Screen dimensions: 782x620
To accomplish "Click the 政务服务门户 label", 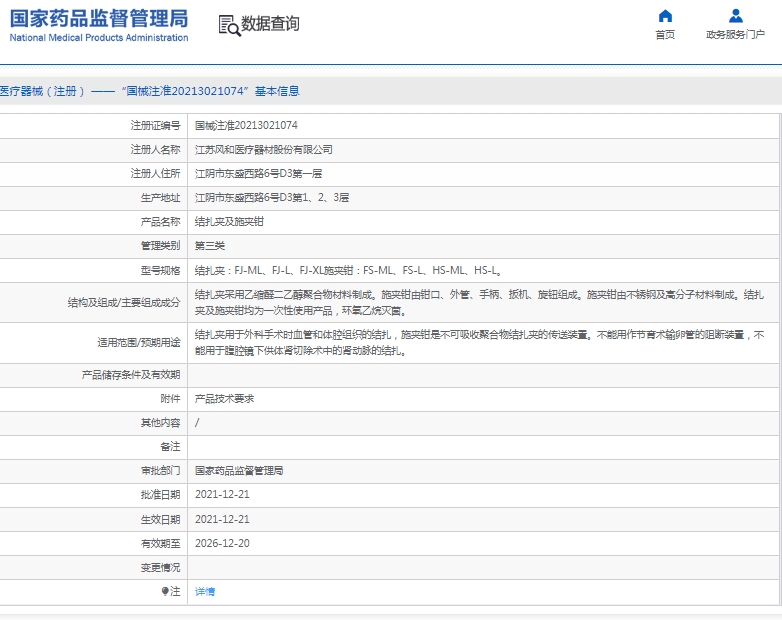I will (735, 34).
